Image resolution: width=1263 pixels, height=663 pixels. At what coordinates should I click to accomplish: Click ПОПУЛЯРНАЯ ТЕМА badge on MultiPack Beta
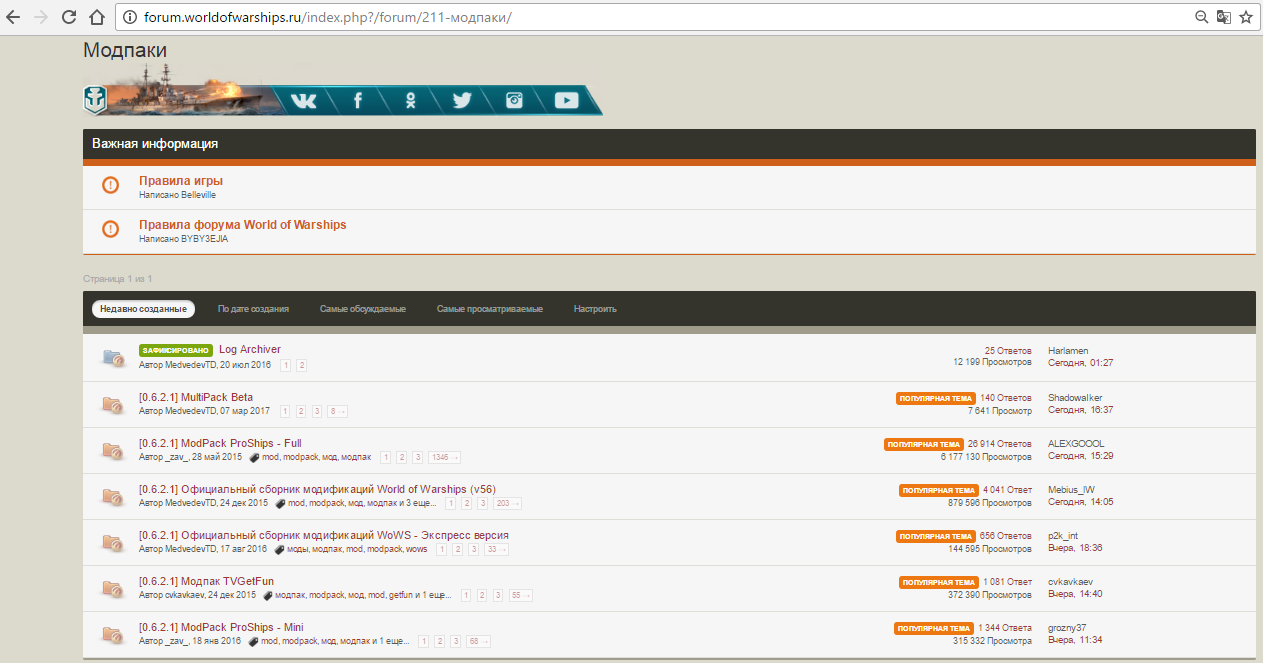[936, 398]
